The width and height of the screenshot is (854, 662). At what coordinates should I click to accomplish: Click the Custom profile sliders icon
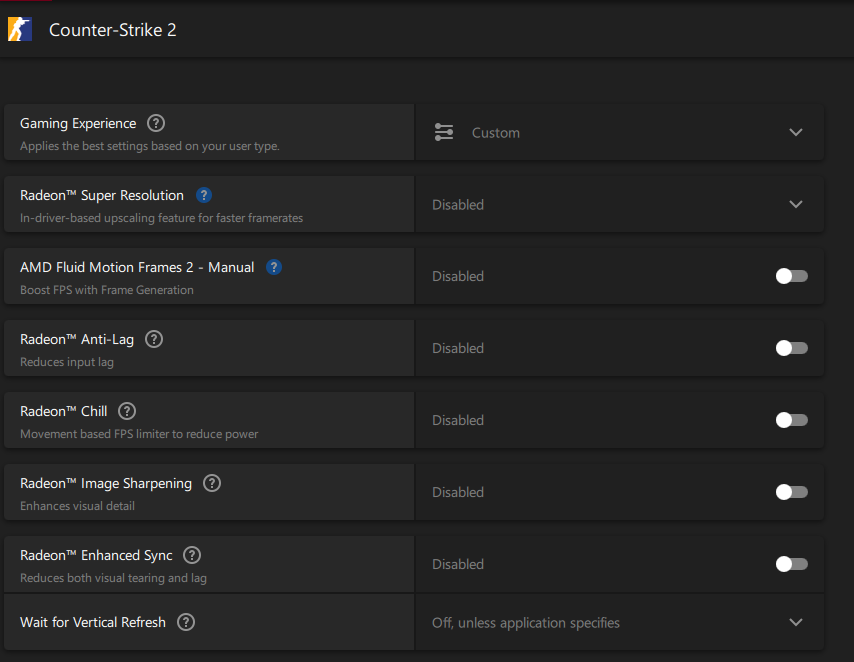click(444, 132)
